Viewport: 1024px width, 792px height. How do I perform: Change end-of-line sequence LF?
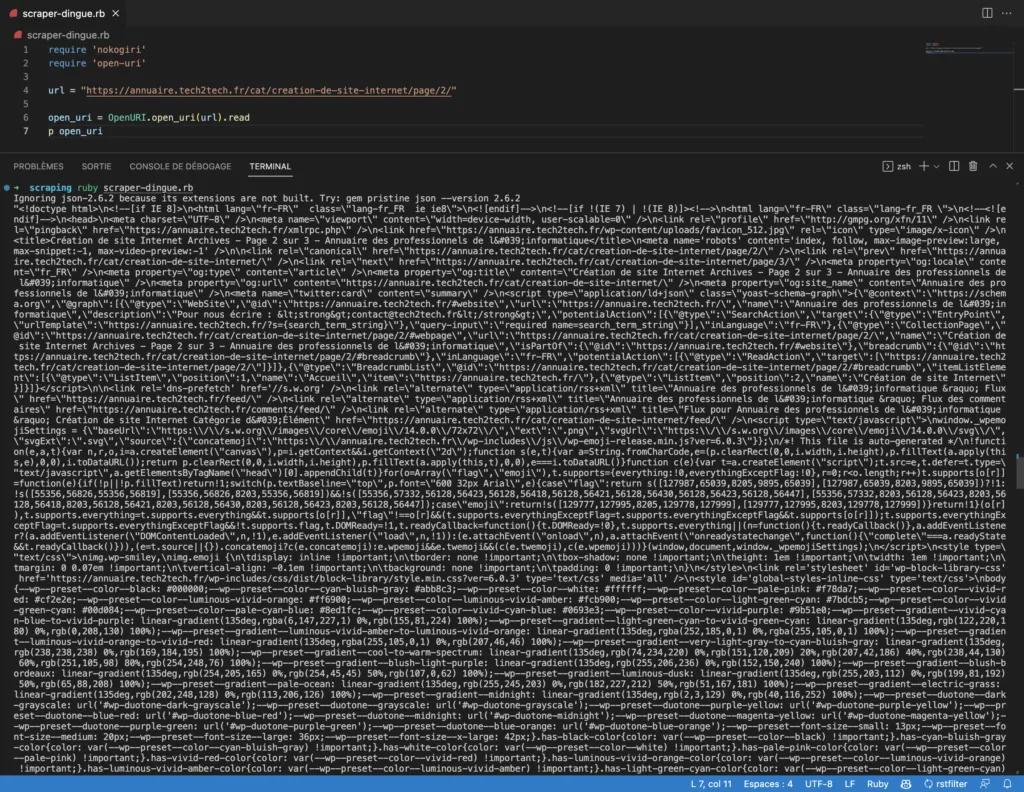click(850, 784)
